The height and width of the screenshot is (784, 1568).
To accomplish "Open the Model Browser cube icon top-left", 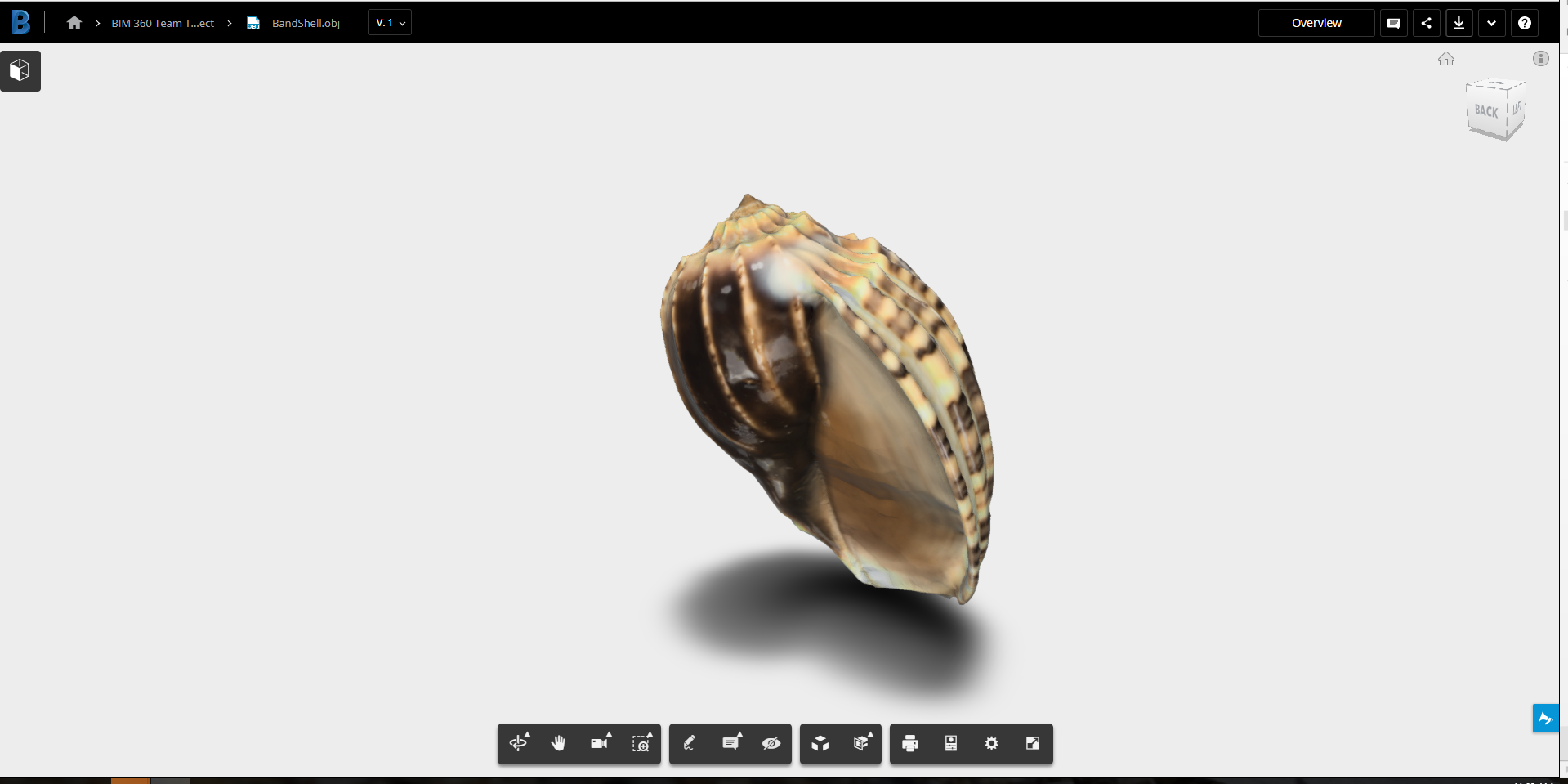I will 20,70.
